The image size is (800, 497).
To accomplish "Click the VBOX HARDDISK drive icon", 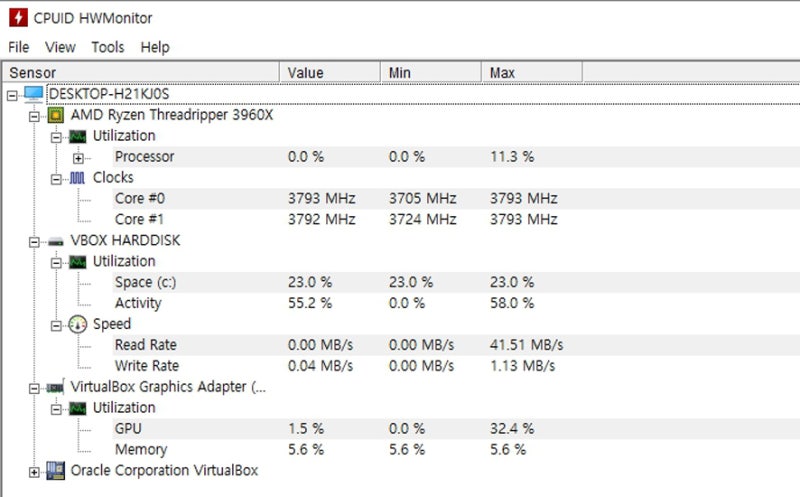I will tap(56, 241).
